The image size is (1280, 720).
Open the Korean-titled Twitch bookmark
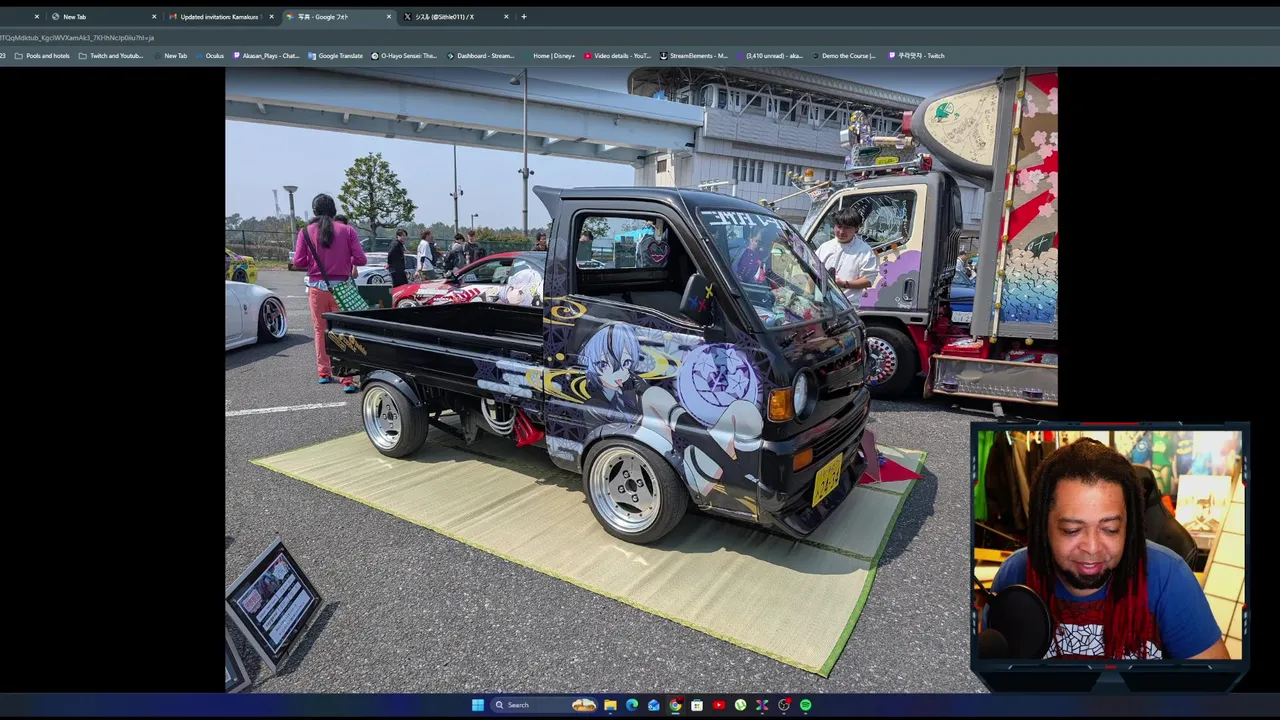(x=916, y=56)
